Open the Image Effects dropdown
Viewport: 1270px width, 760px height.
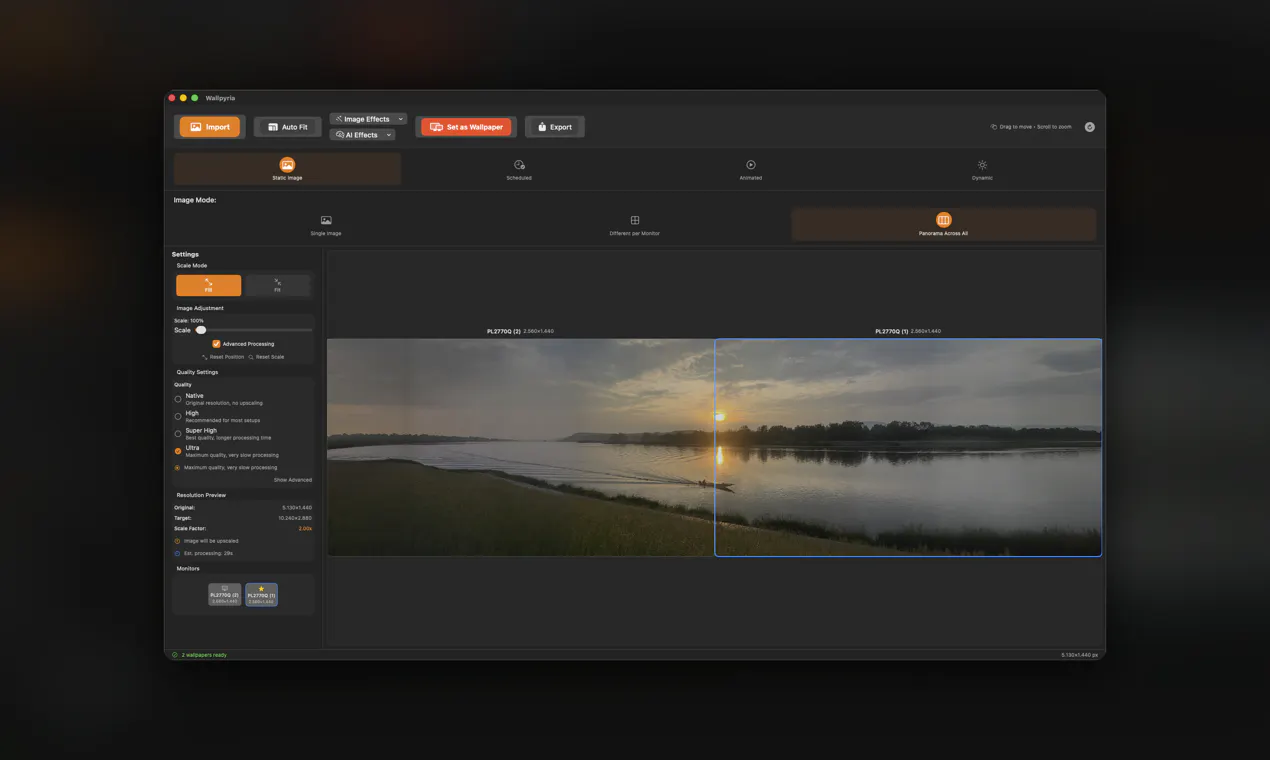(x=368, y=119)
